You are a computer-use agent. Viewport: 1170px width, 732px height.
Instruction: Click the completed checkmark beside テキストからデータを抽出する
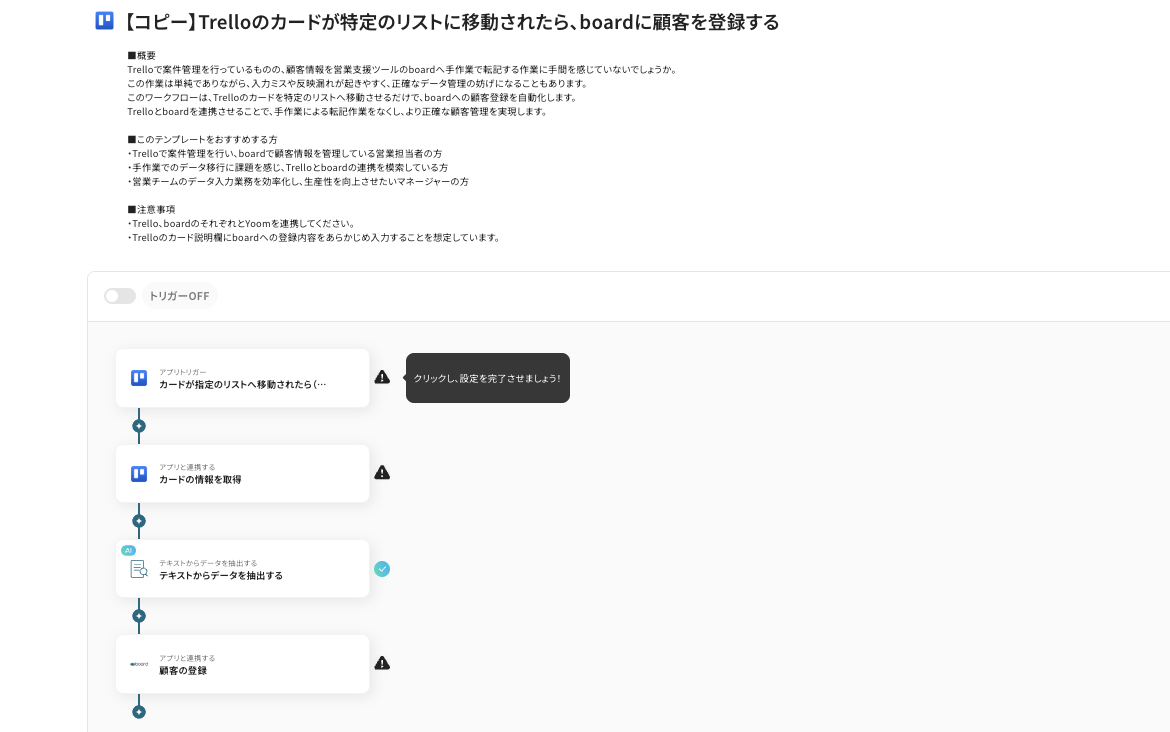(382, 569)
